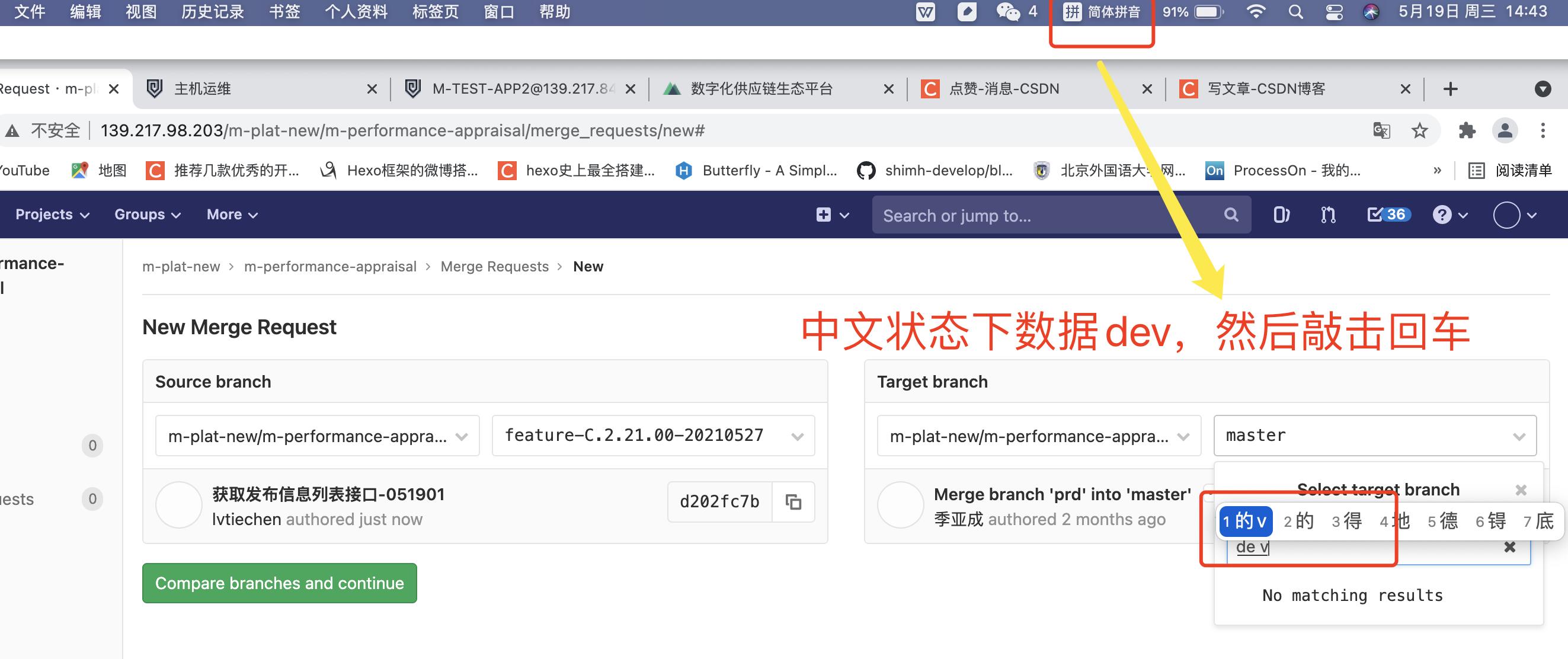Click the GitLab search magnifier icon
The image size is (1568, 659).
coord(1231,215)
